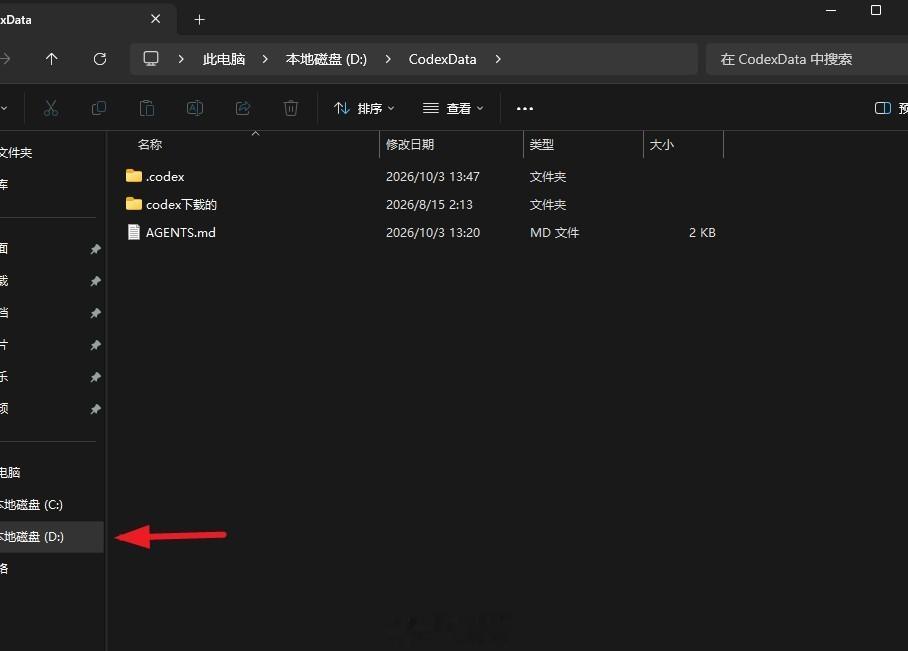Sort by the 修改日期 column header

[410, 144]
